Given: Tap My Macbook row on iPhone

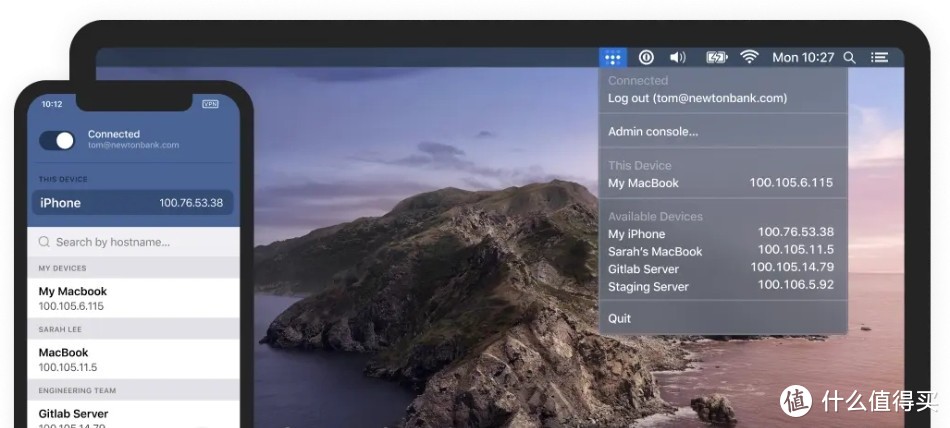Looking at the screenshot, I should pyautogui.click(x=133, y=298).
